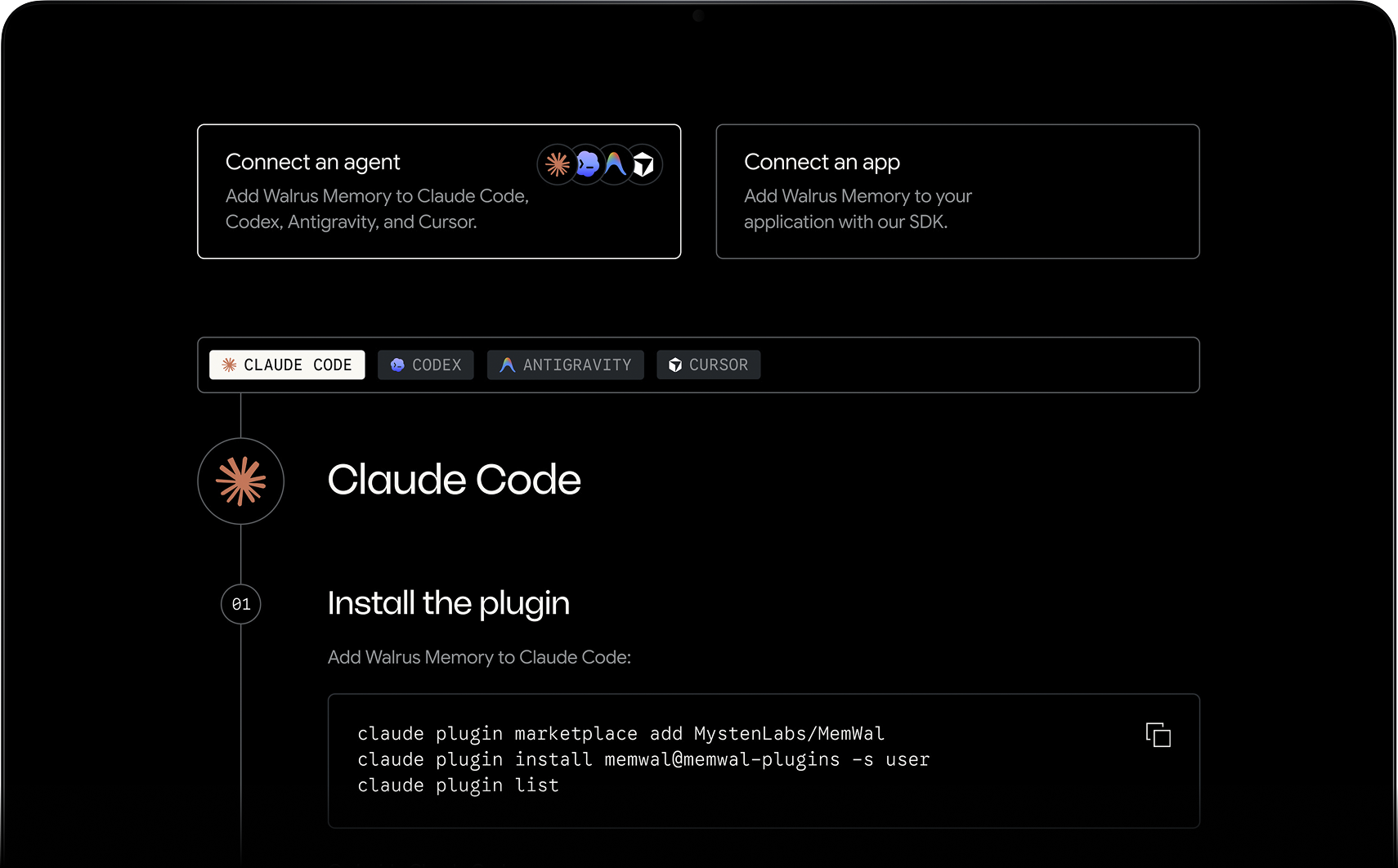
Task: Click the Install the plugin heading
Action: 449,603
